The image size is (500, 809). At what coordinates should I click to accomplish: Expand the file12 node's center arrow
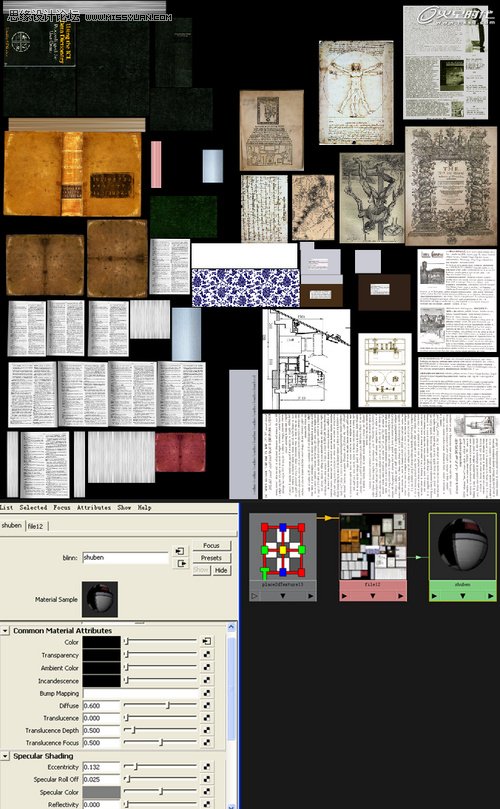pyautogui.click(x=373, y=596)
